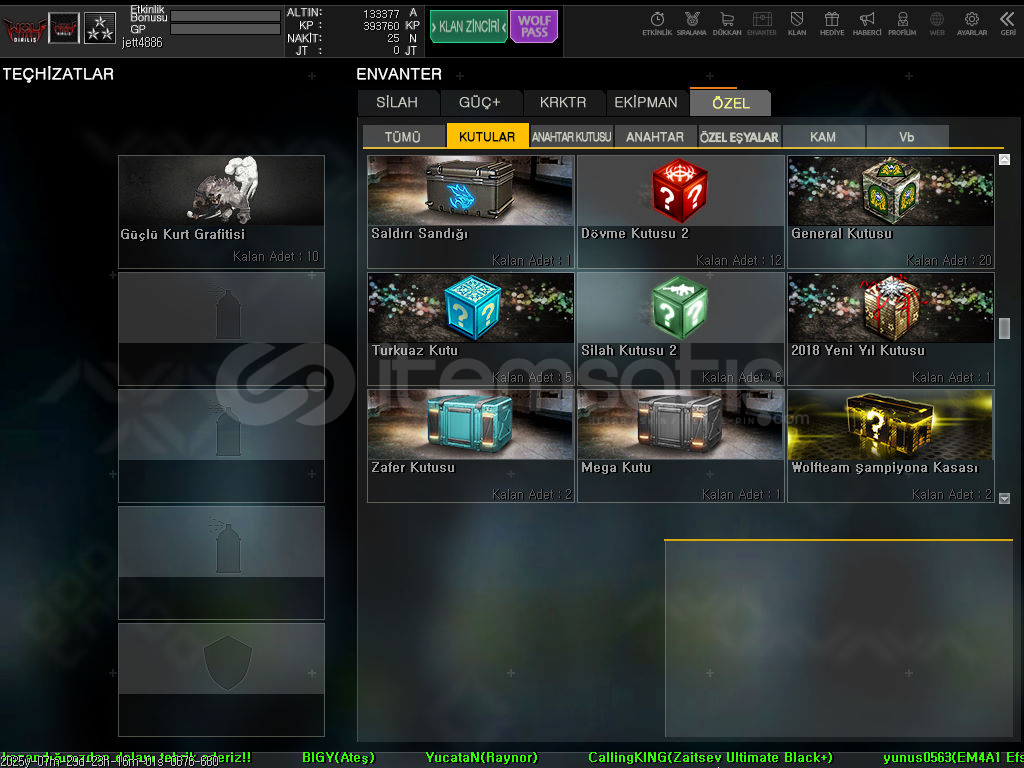Open the Klan shield icon
Image resolution: width=1024 pixels, height=768 pixels.
click(797, 24)
